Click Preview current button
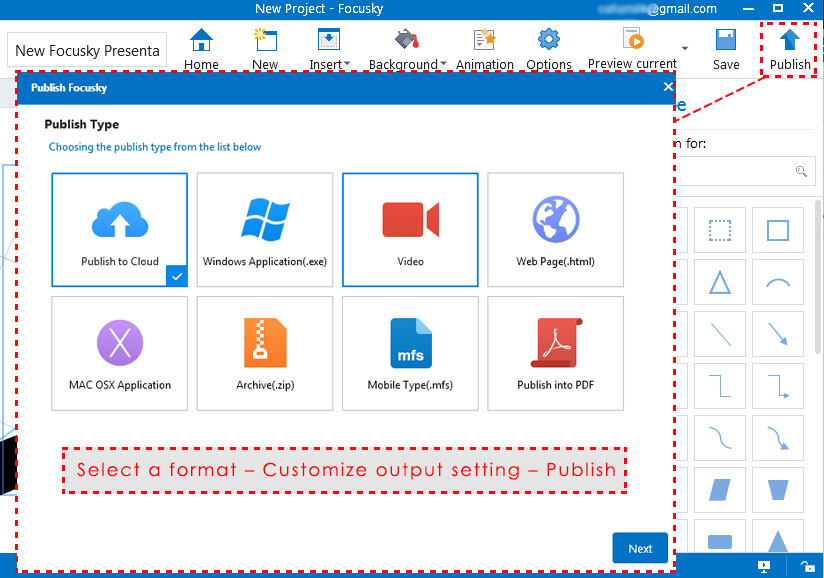This screenshot has height=578, width=824. click(632, 49)
